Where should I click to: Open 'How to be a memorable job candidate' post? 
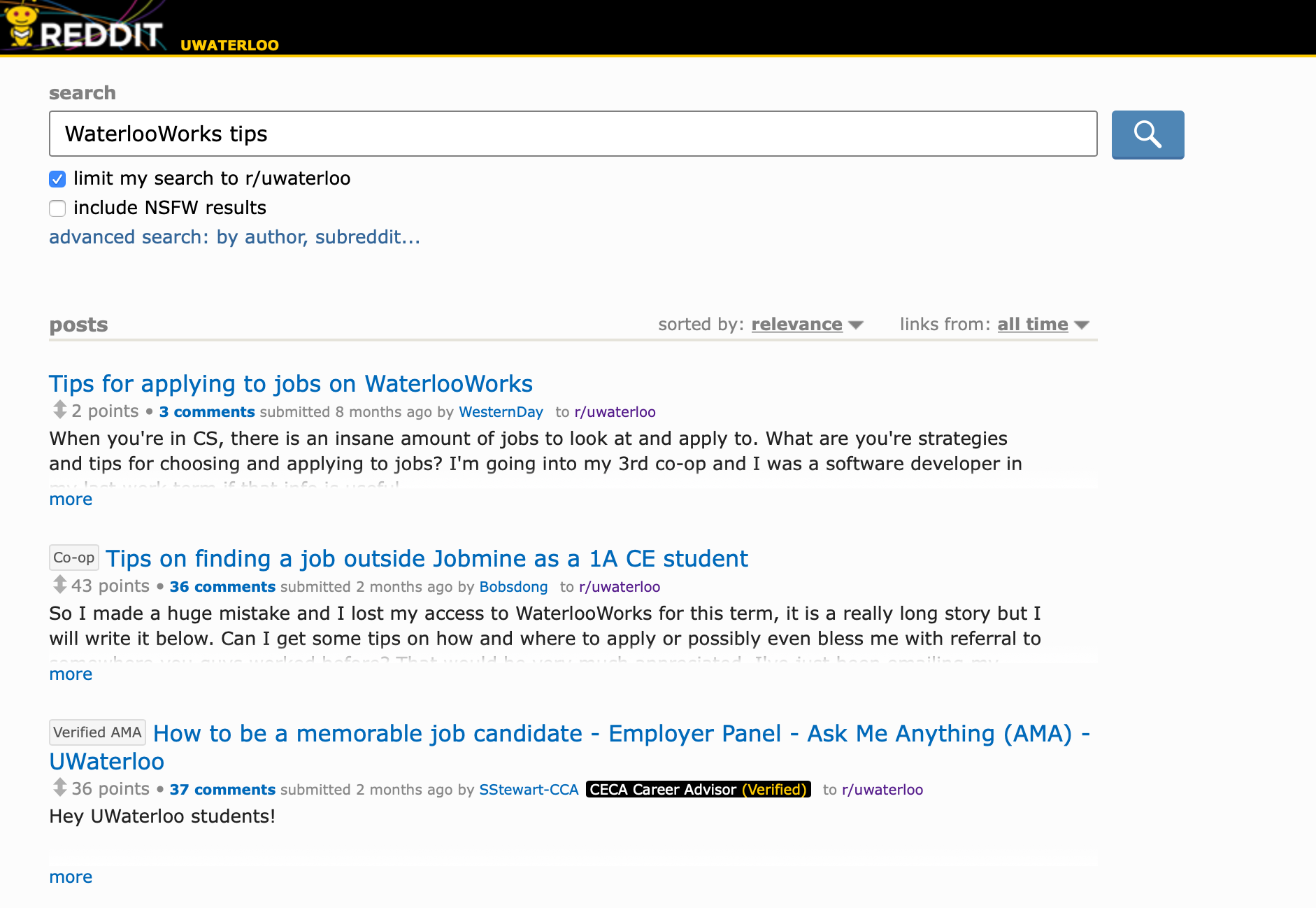[570, 747]
